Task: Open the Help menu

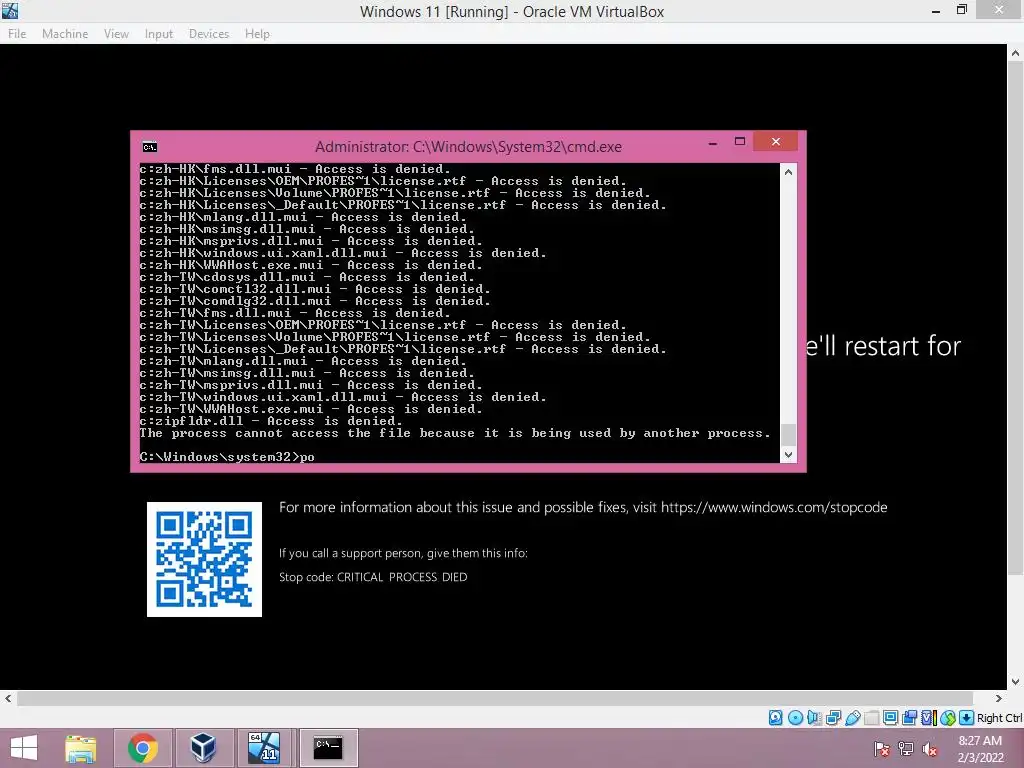Action: click(257, 33)
